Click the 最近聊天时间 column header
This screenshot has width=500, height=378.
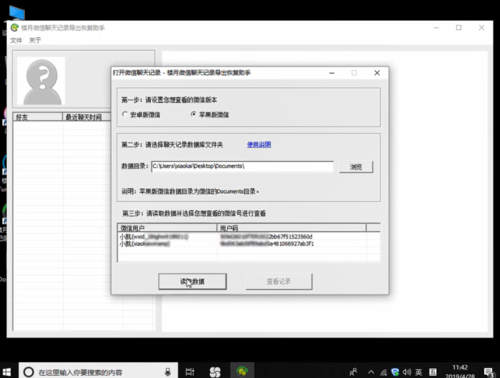coord(87,117)
